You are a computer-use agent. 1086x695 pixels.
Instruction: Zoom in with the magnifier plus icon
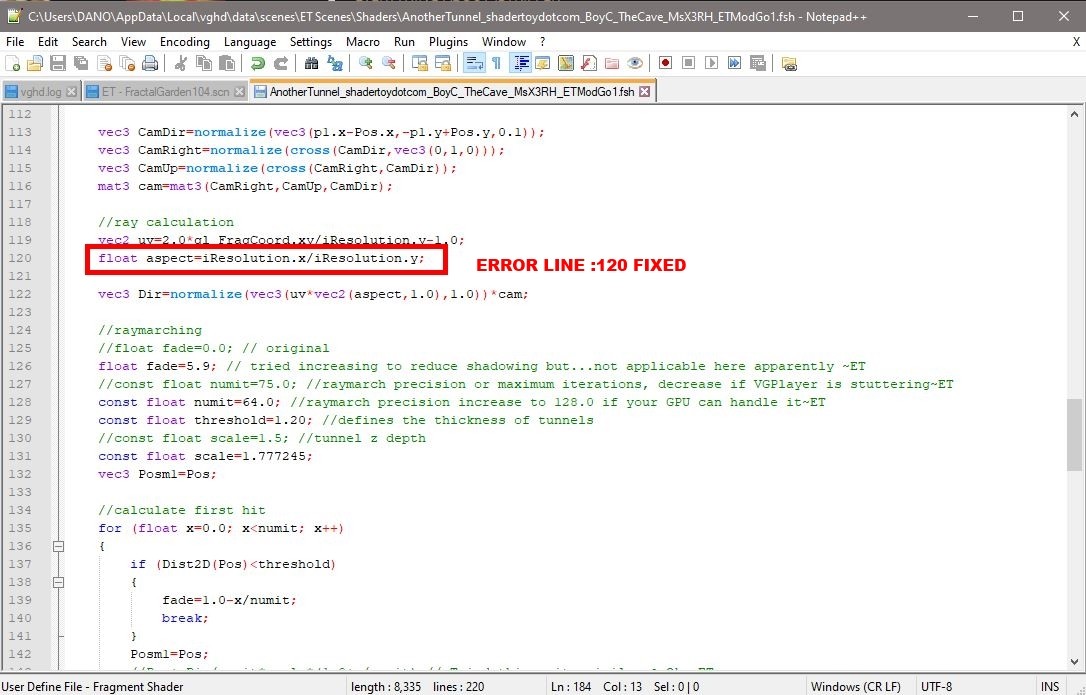click(x=366, y=64)
